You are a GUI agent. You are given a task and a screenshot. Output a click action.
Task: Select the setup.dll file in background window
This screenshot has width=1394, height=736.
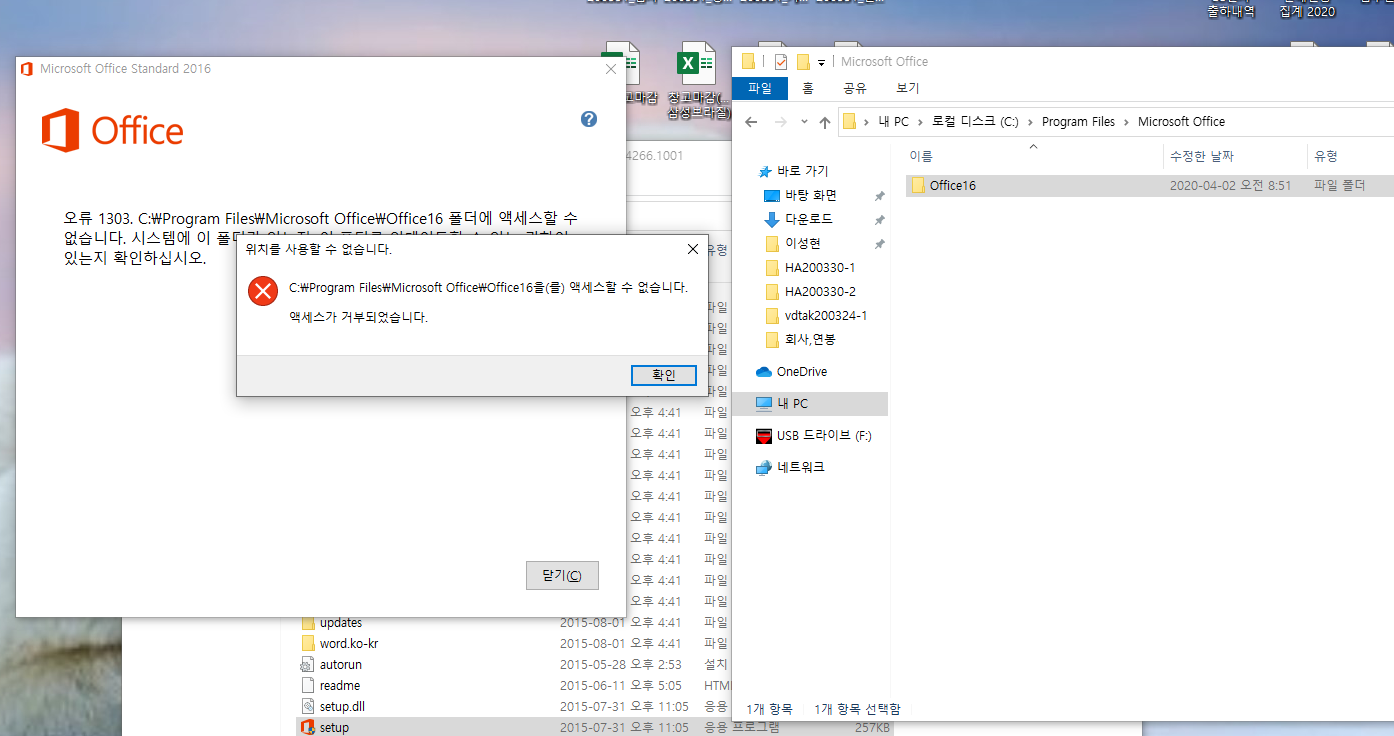pos(343,706)
